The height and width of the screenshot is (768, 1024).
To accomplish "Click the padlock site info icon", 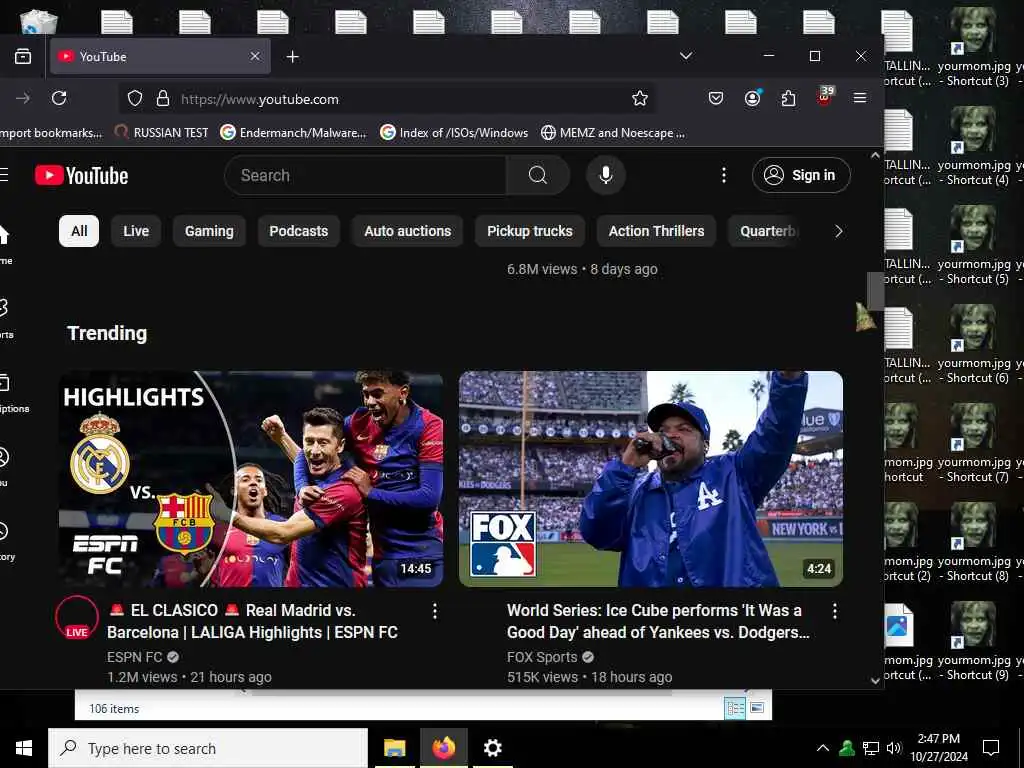I will pyautogui.click(x=163, y=99).
